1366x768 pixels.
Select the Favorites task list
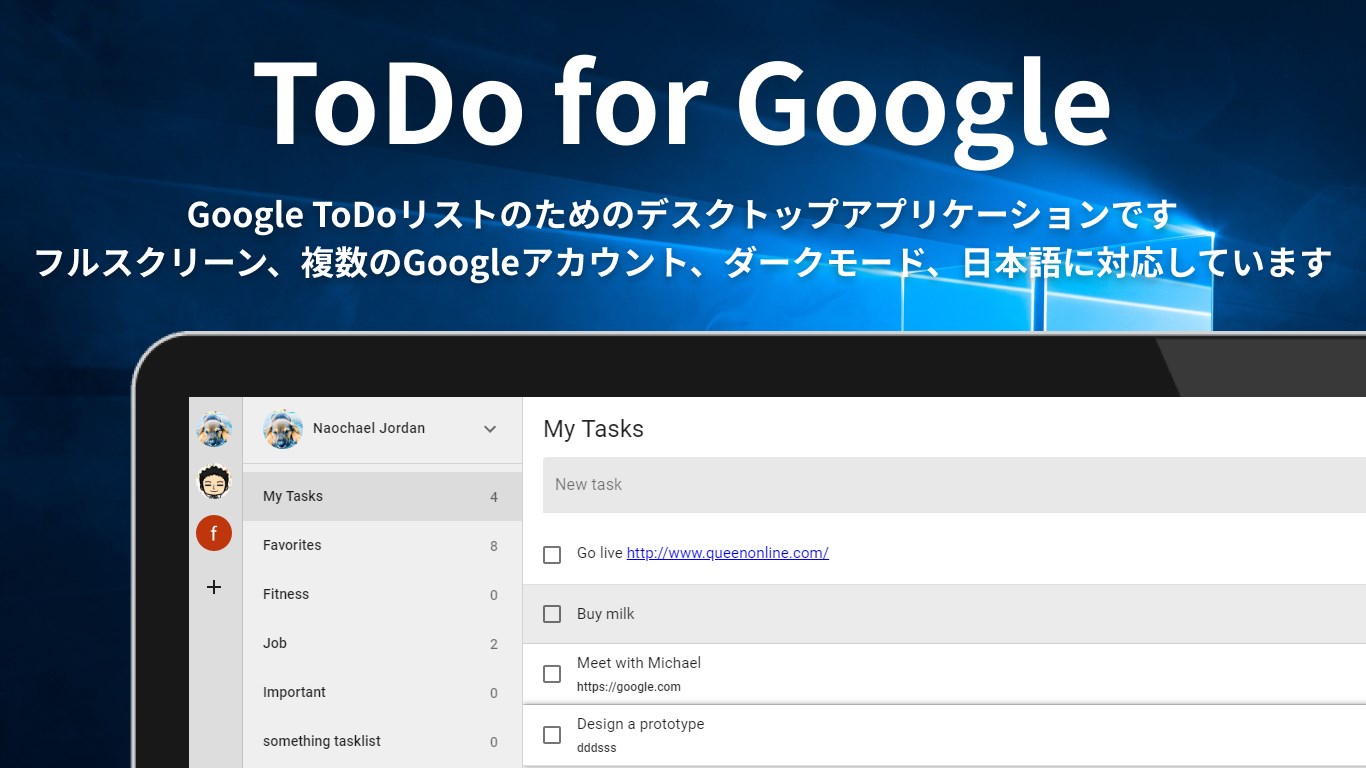tap(292, 545)
